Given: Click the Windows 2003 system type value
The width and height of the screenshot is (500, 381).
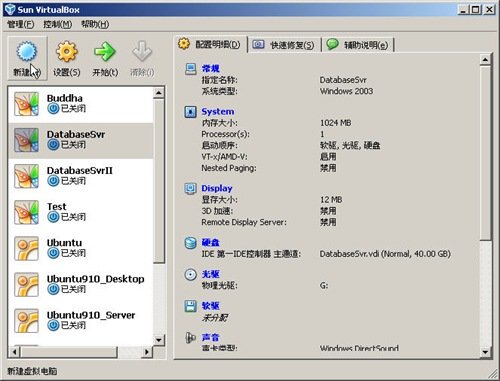Looking at the screenshot, I should tap(346, 91).
